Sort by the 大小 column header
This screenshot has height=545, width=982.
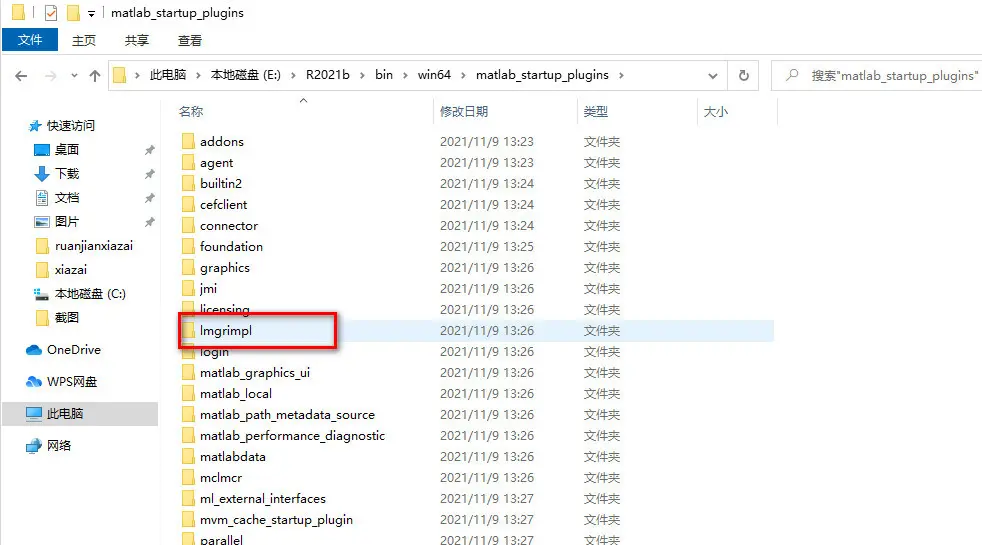tap(716, 112)
